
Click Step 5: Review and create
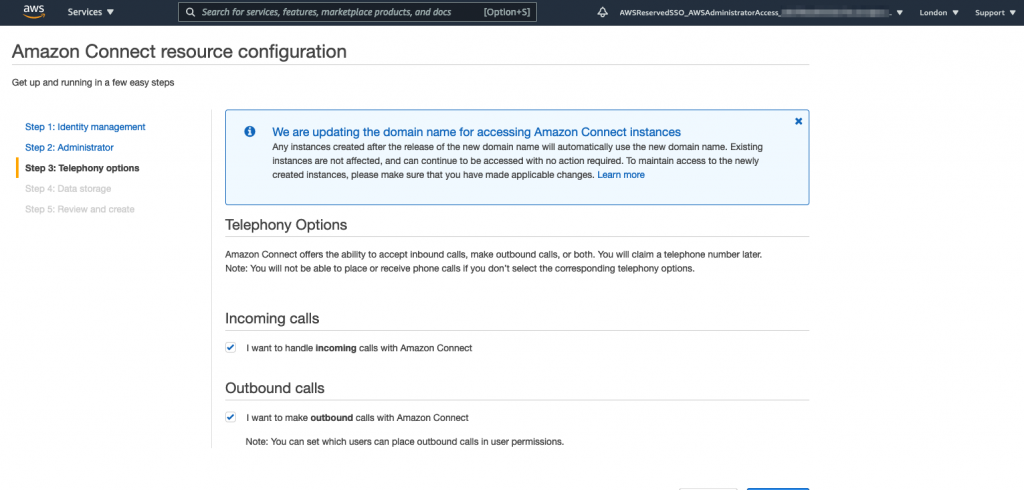(79, 209)
